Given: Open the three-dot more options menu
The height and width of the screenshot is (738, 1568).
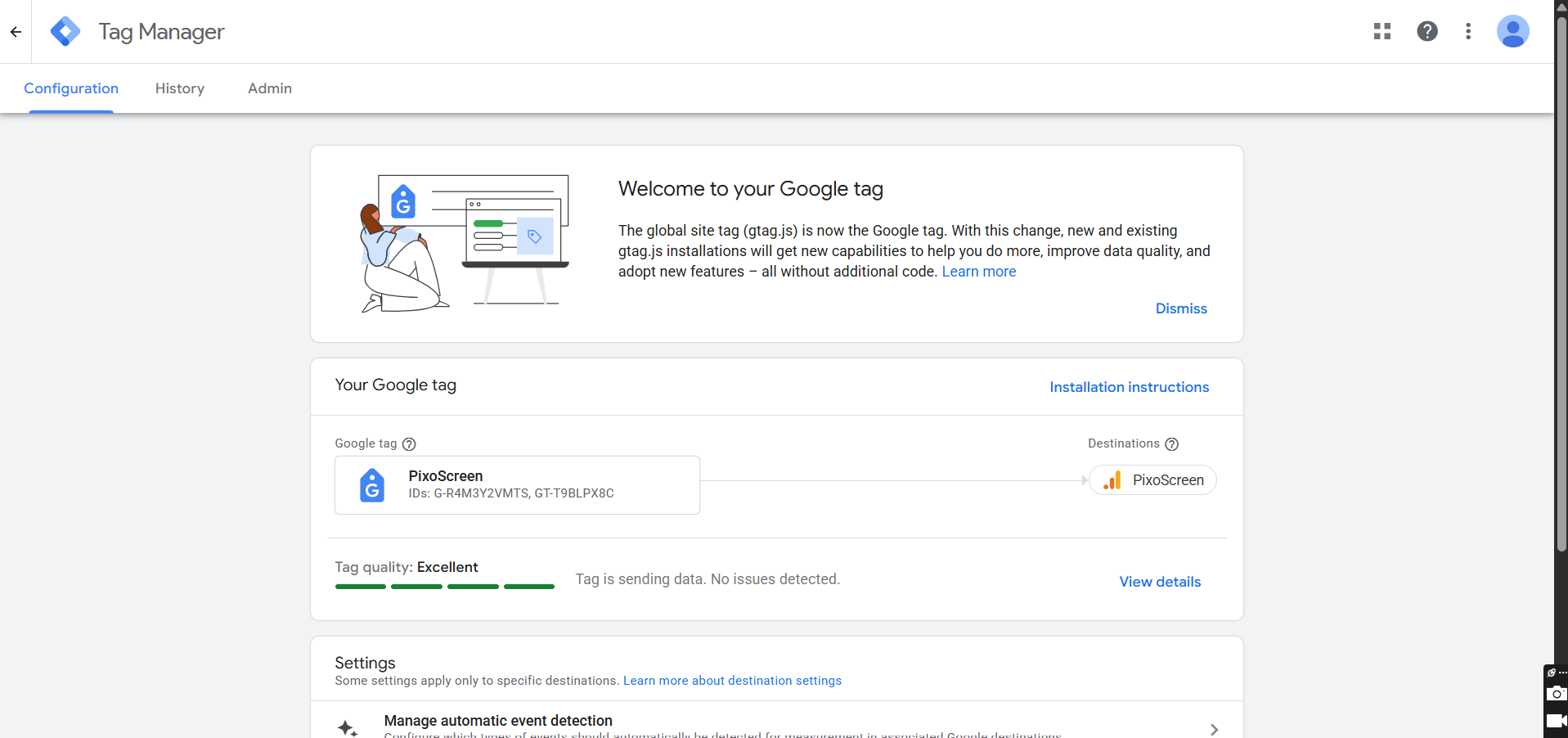Looking at the screenshot, I should coord(1468,31).
